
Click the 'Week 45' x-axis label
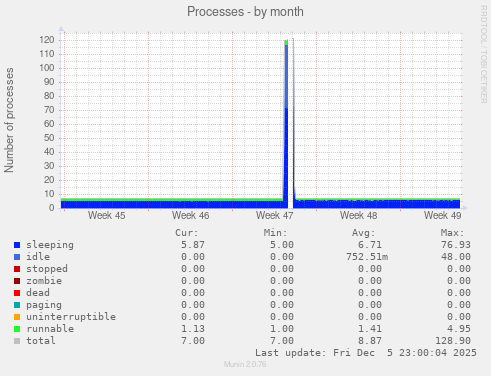click(107, 216)
